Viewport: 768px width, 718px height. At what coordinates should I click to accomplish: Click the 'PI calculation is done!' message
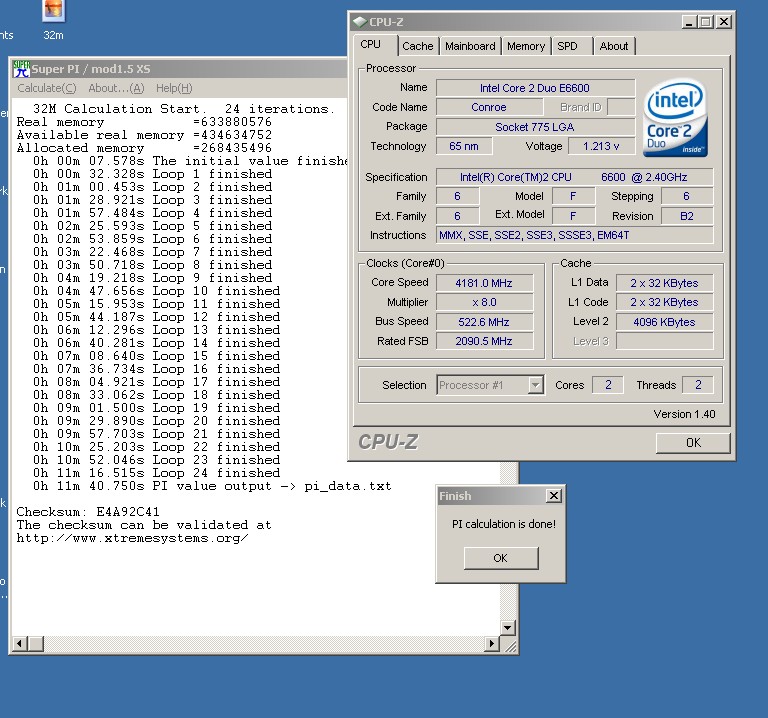tap(504, 524)
